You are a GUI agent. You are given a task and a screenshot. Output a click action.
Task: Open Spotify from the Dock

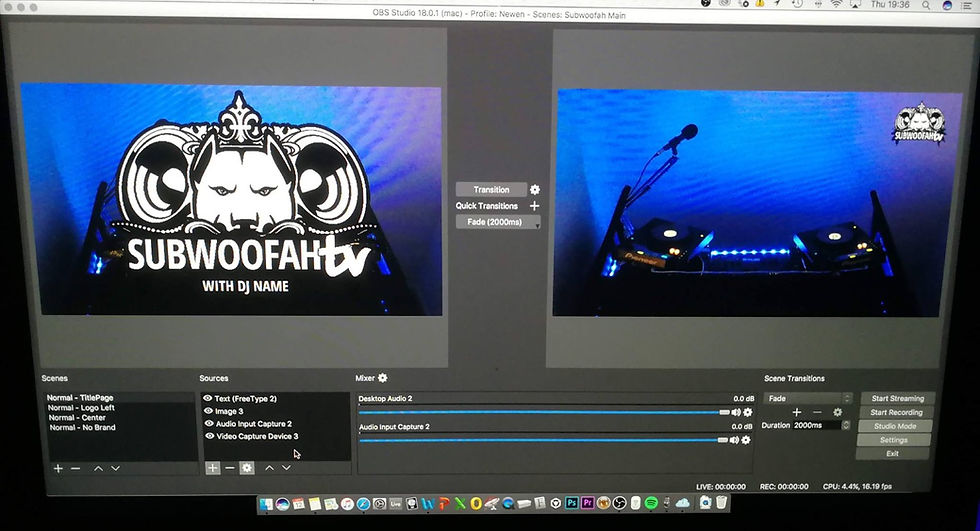[651, 503]
